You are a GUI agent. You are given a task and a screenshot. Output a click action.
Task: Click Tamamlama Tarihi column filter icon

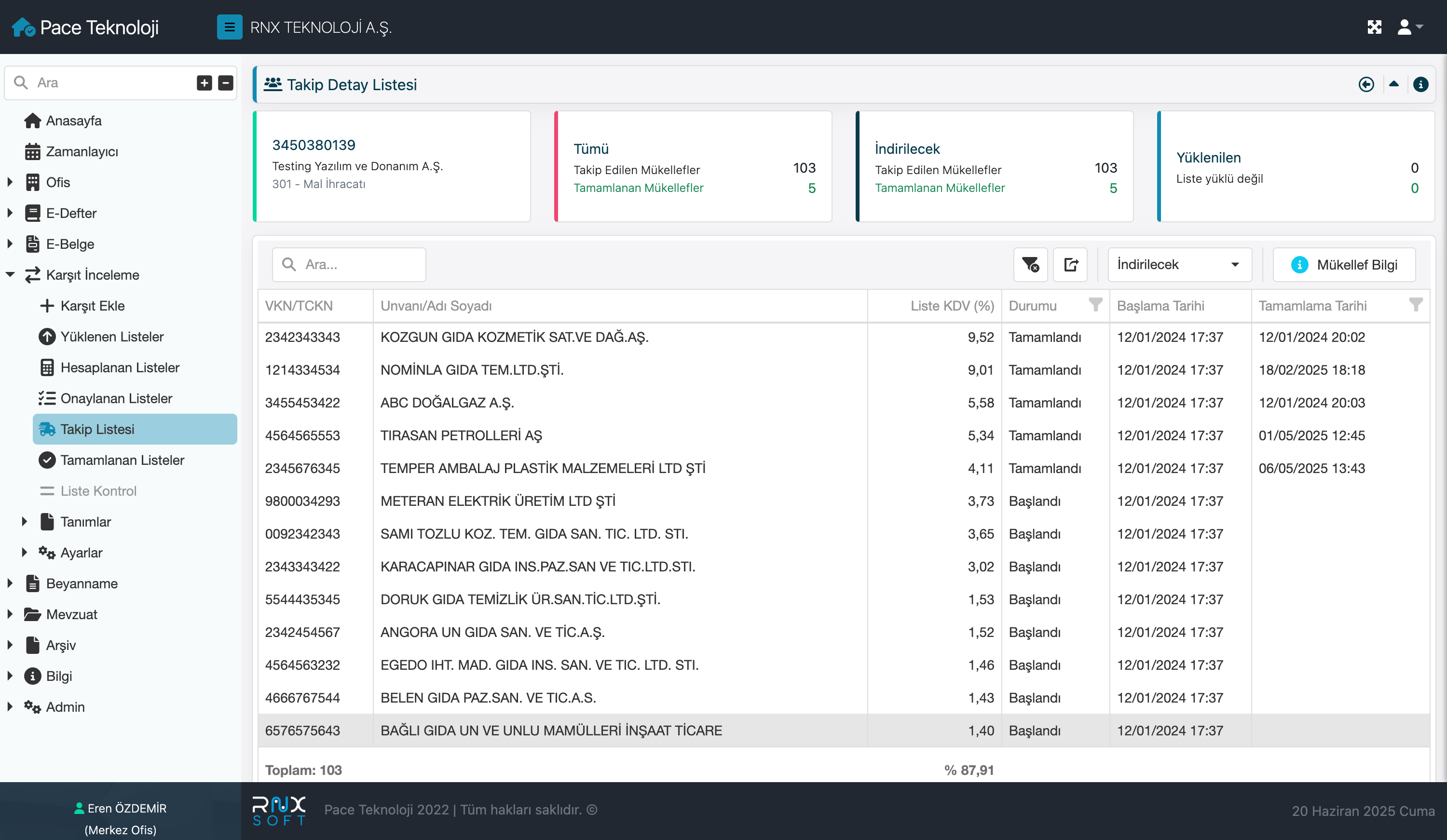[1416, 305]
